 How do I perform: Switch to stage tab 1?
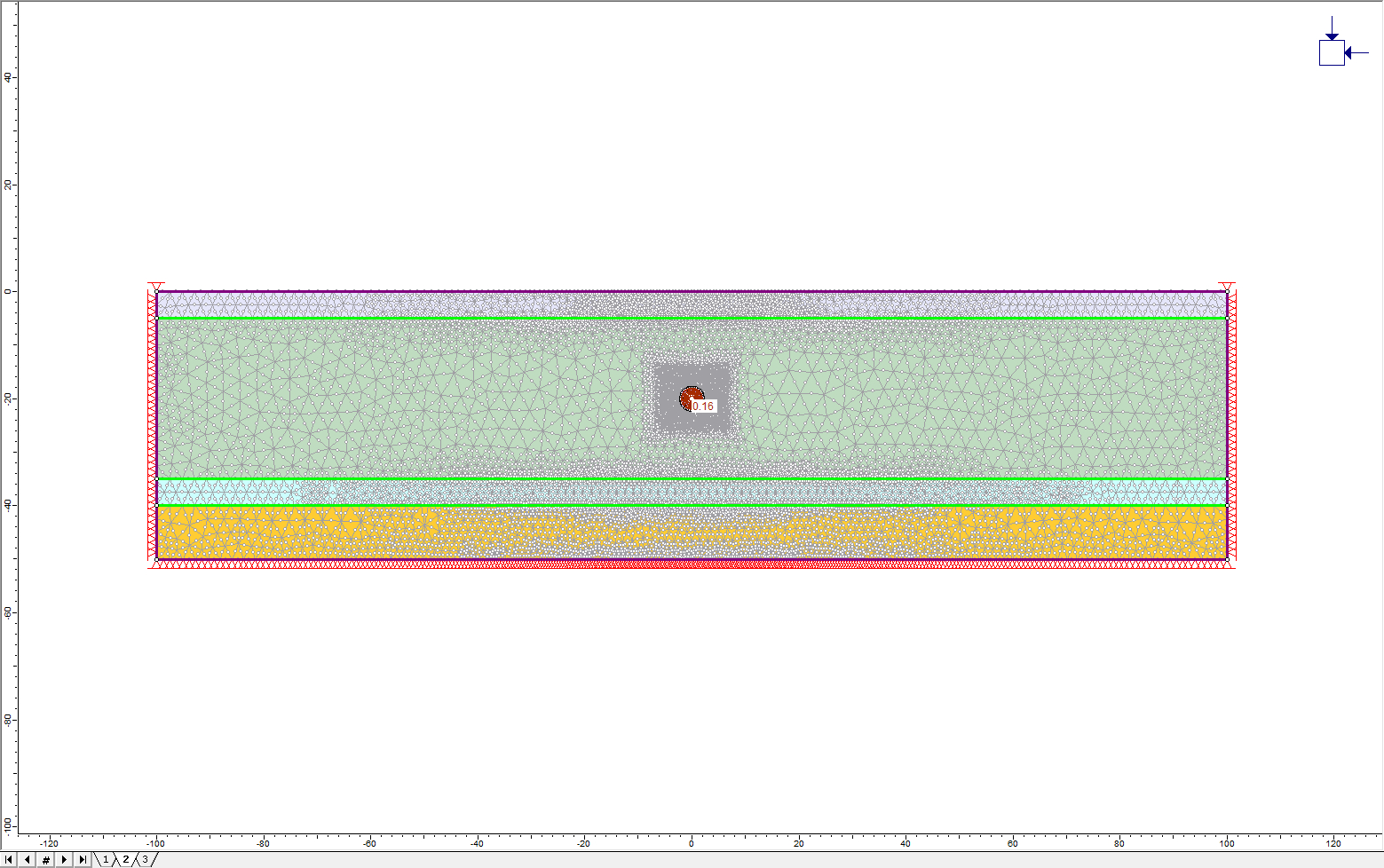106,859
